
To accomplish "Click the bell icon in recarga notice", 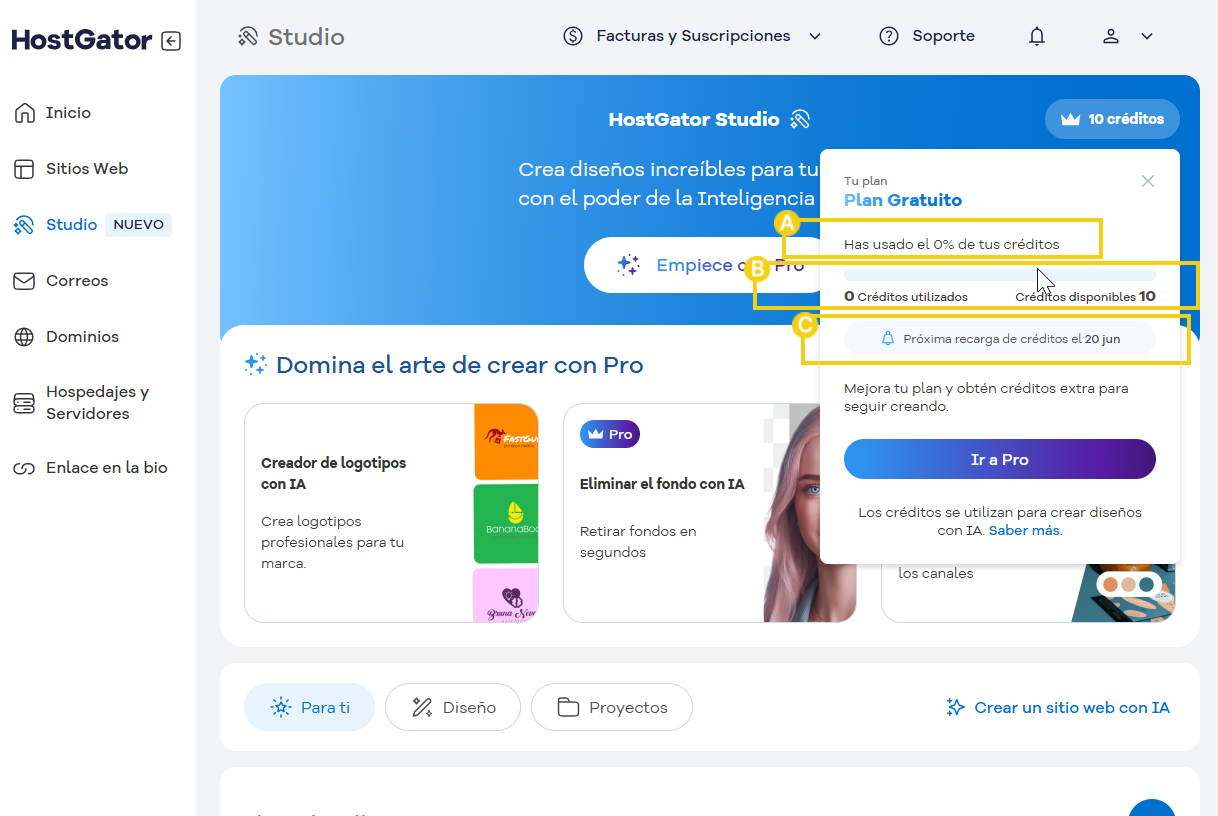I will (x=888, y=339).
